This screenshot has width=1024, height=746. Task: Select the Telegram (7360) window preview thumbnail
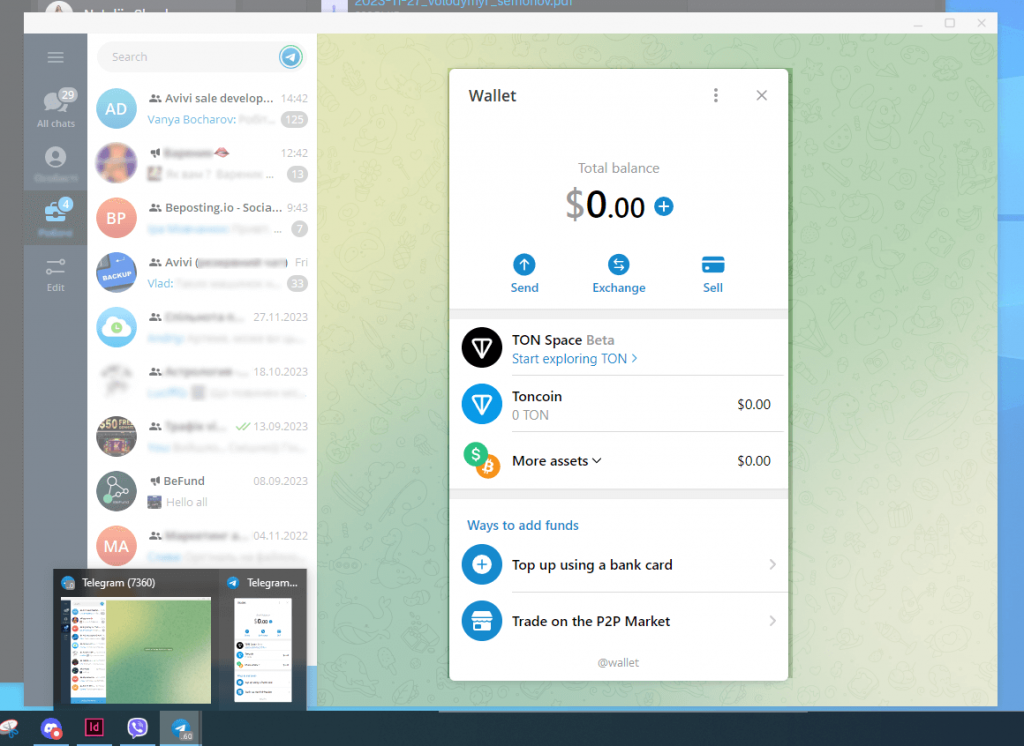point(136,650)
